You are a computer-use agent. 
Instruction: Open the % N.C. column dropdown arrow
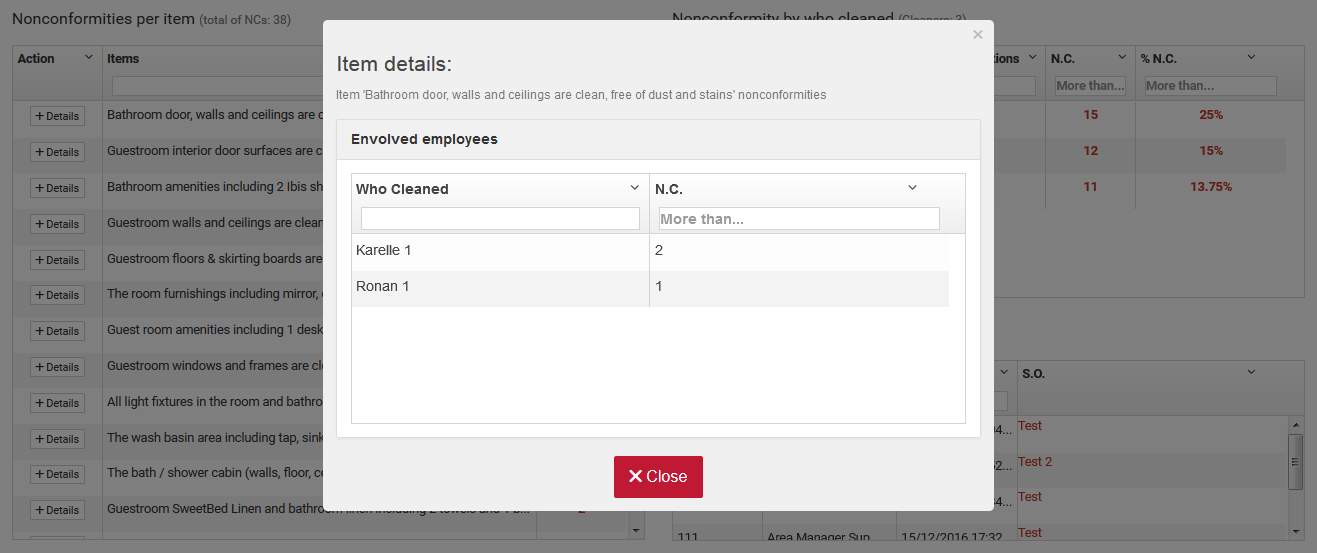[1250, 58]
